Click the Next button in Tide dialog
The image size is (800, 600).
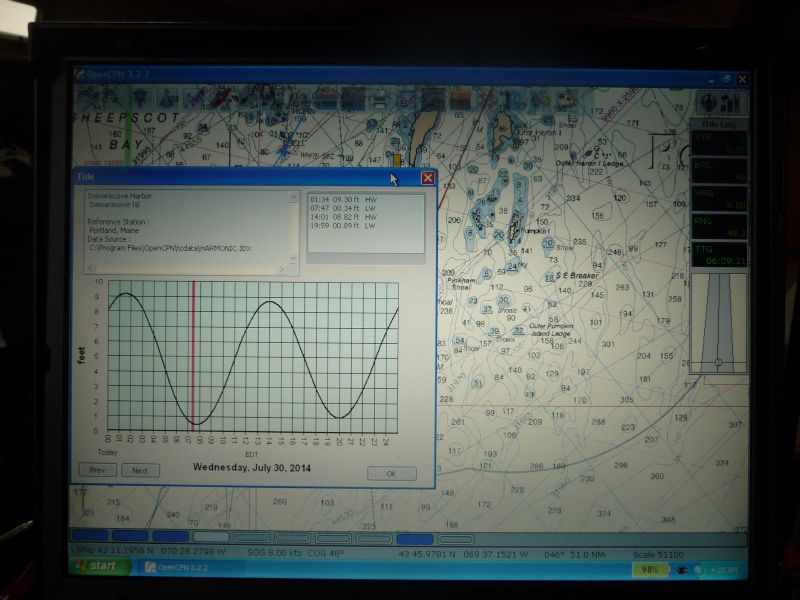point(140,470)
